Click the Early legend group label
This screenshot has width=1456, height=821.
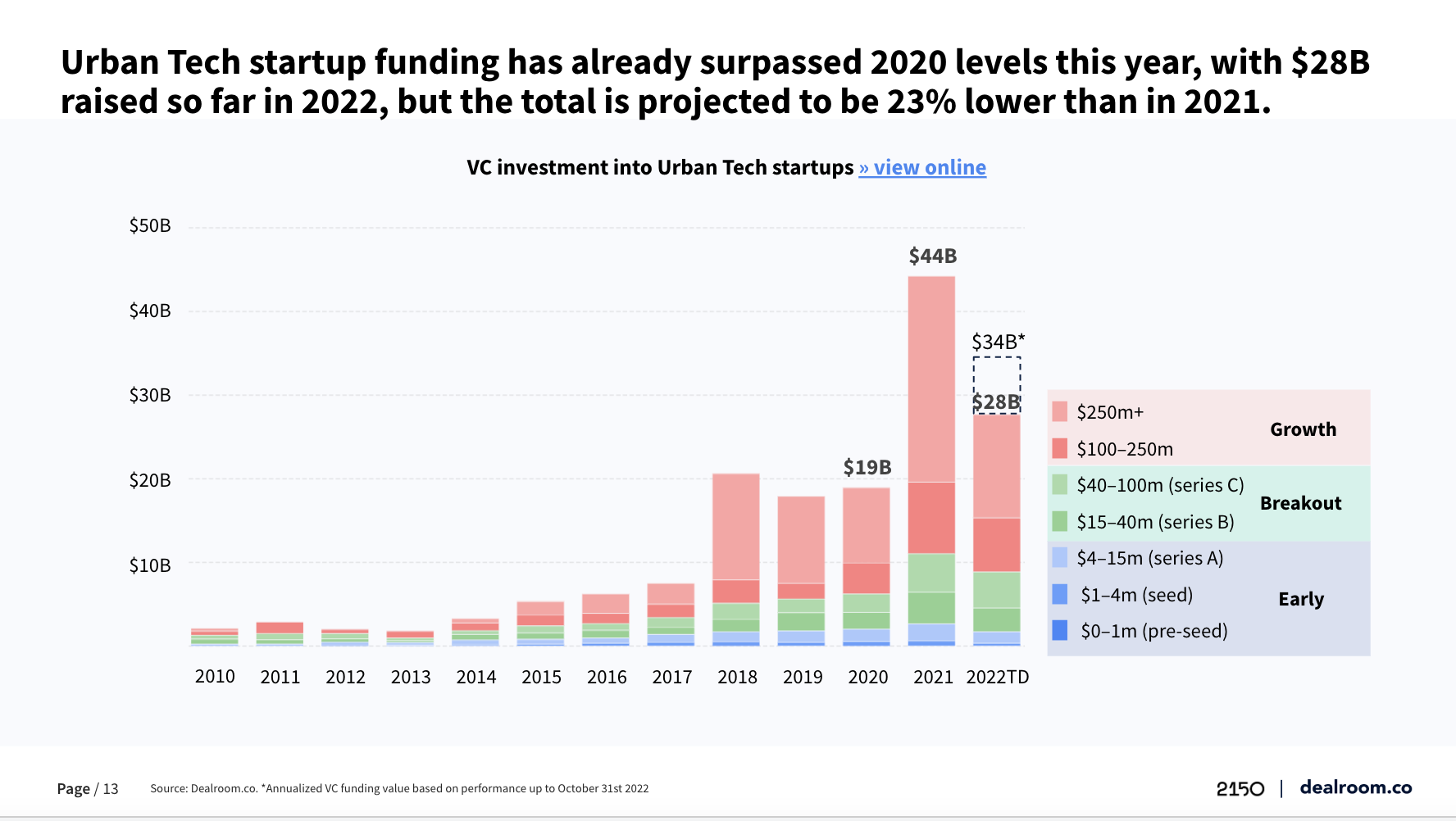pyautogui.click(x=1300, y=599)
